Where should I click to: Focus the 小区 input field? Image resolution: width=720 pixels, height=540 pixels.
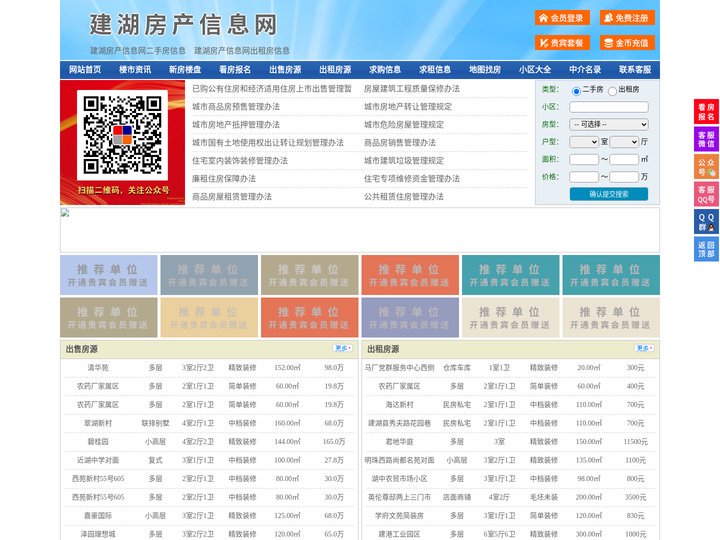click(609, 107)
